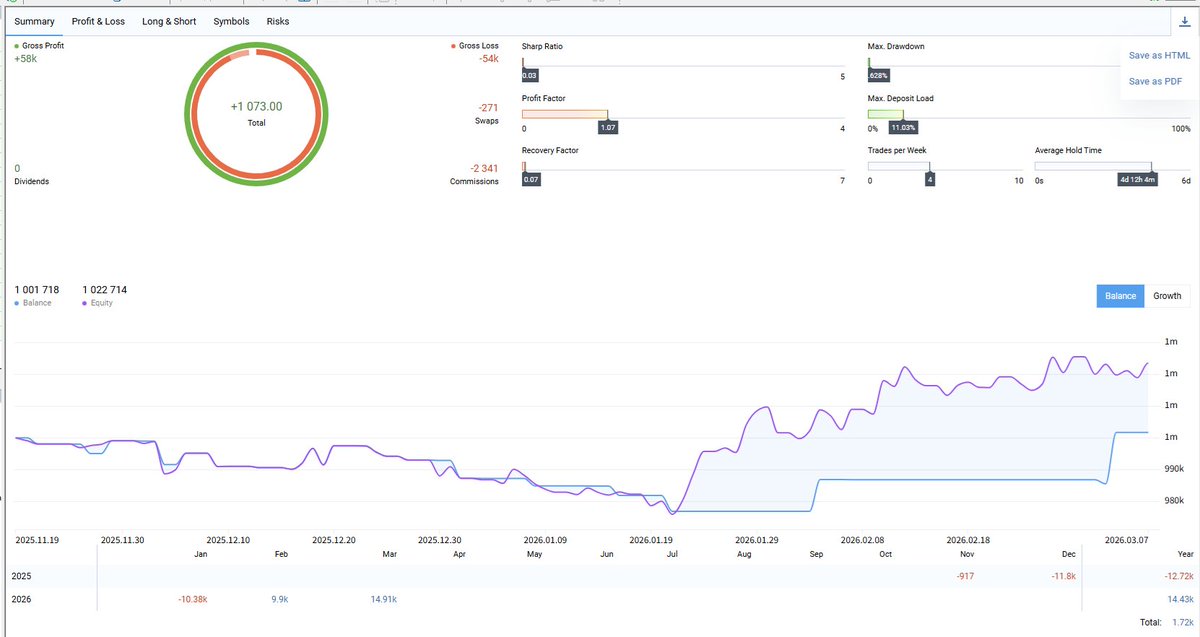Click the Max. Drawdown percentage marker
This screenshot has width=1200, height=637.
tap(879, 75)
